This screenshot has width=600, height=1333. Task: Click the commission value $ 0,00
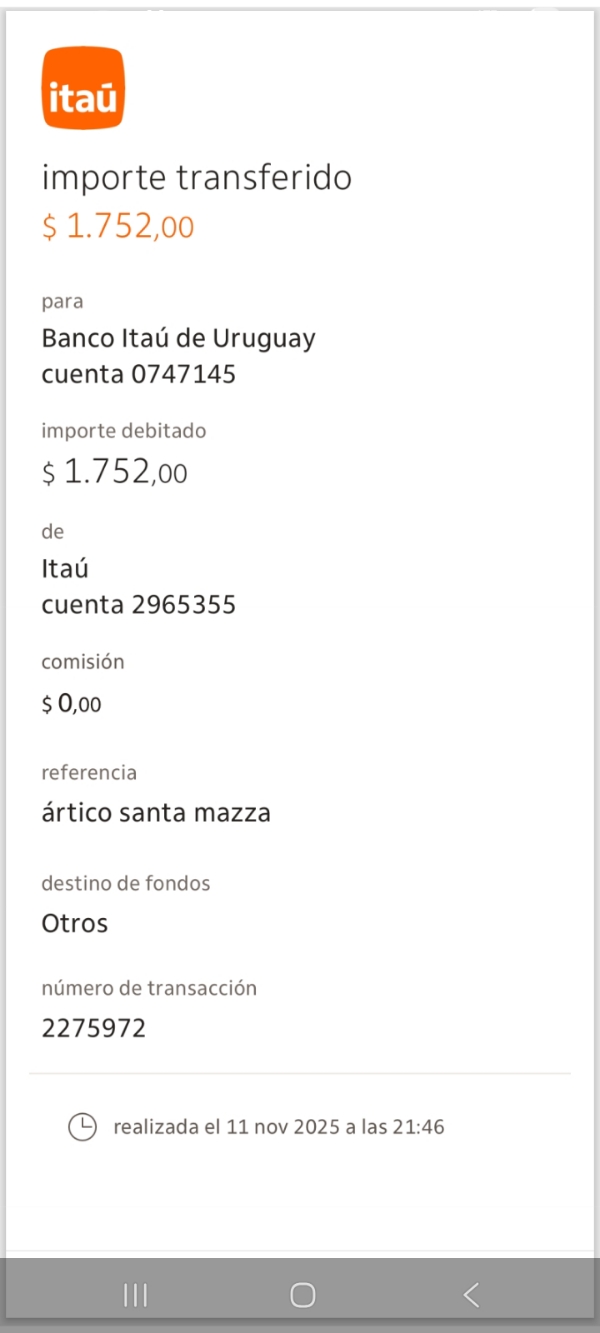71,704
